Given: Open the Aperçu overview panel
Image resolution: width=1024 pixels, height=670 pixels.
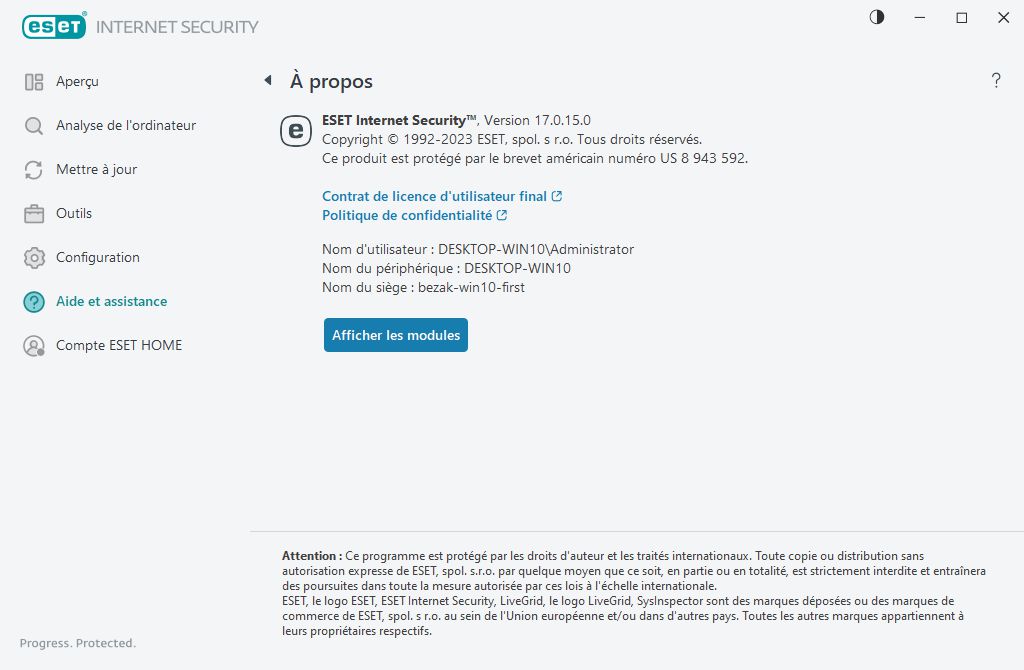Looking at the screenshot, I should point(35,81).
